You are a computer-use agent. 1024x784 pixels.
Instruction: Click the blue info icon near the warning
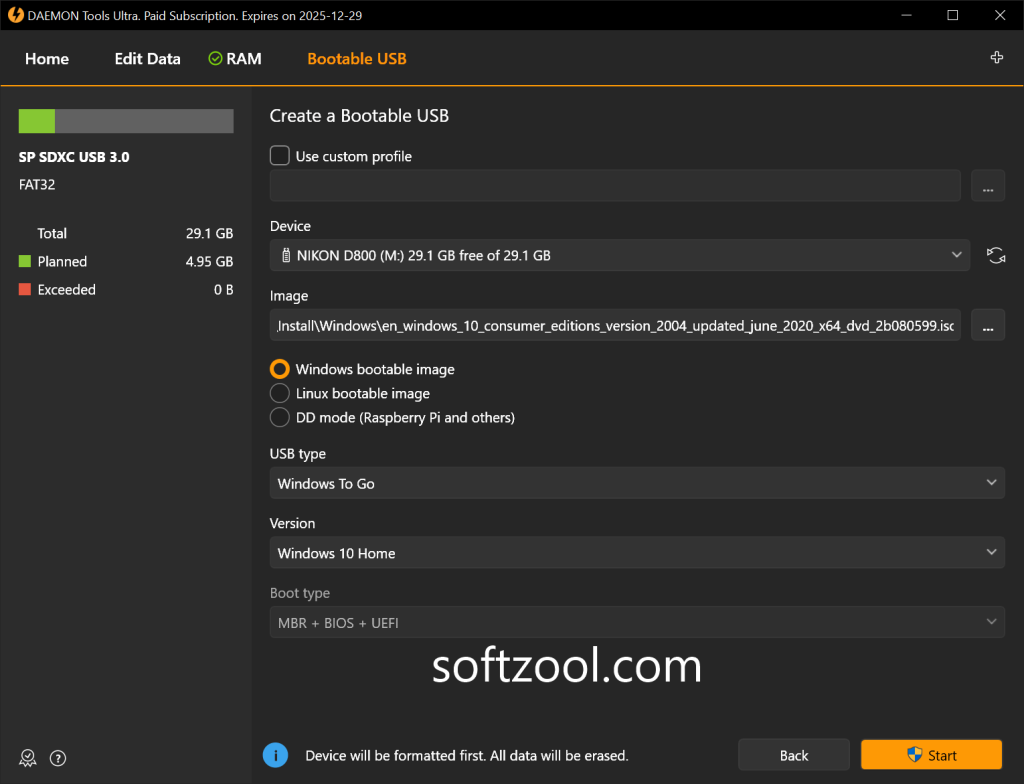(x=275, y=754)
